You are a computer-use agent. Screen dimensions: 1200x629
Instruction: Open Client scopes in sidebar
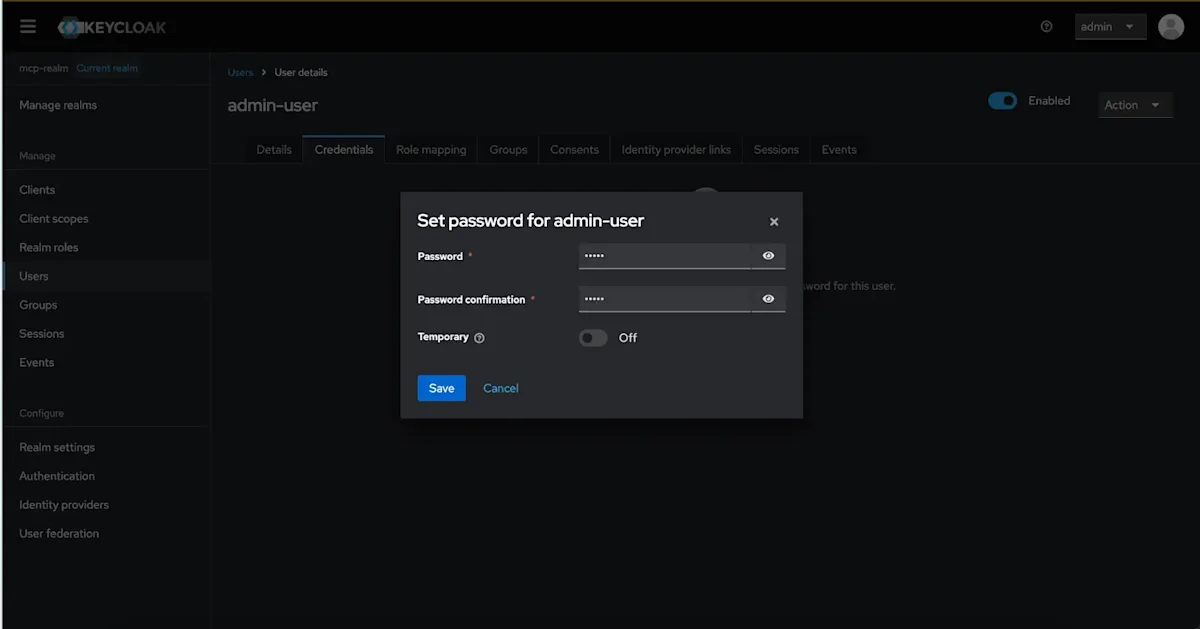(x=105, y=219)
